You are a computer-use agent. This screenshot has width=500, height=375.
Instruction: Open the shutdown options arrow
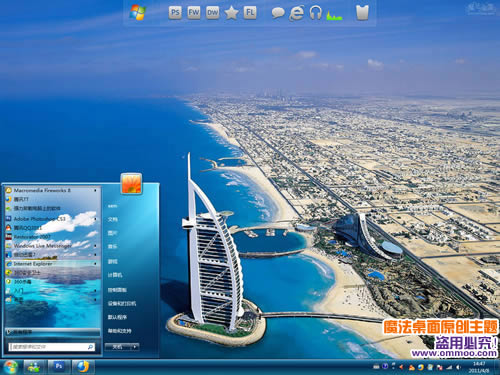[135, 347]
